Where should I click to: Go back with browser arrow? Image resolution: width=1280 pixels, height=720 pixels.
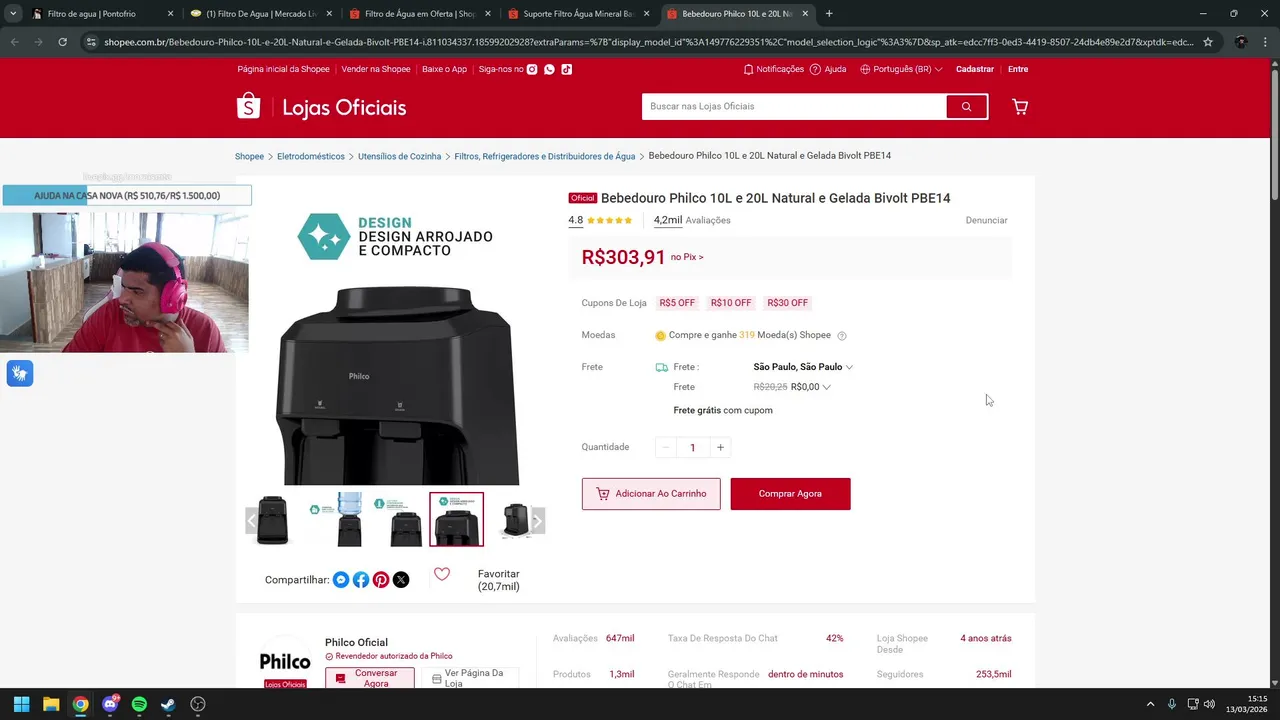tap(14, 42)
